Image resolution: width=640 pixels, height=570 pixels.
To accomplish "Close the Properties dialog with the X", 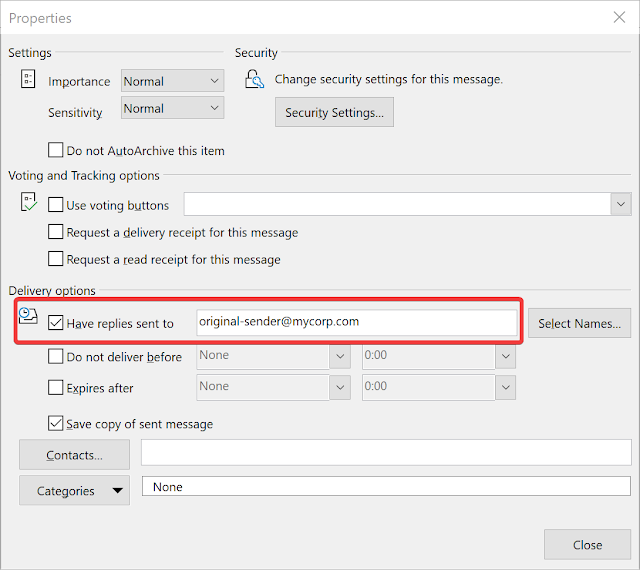I will (x=619, y=17).
